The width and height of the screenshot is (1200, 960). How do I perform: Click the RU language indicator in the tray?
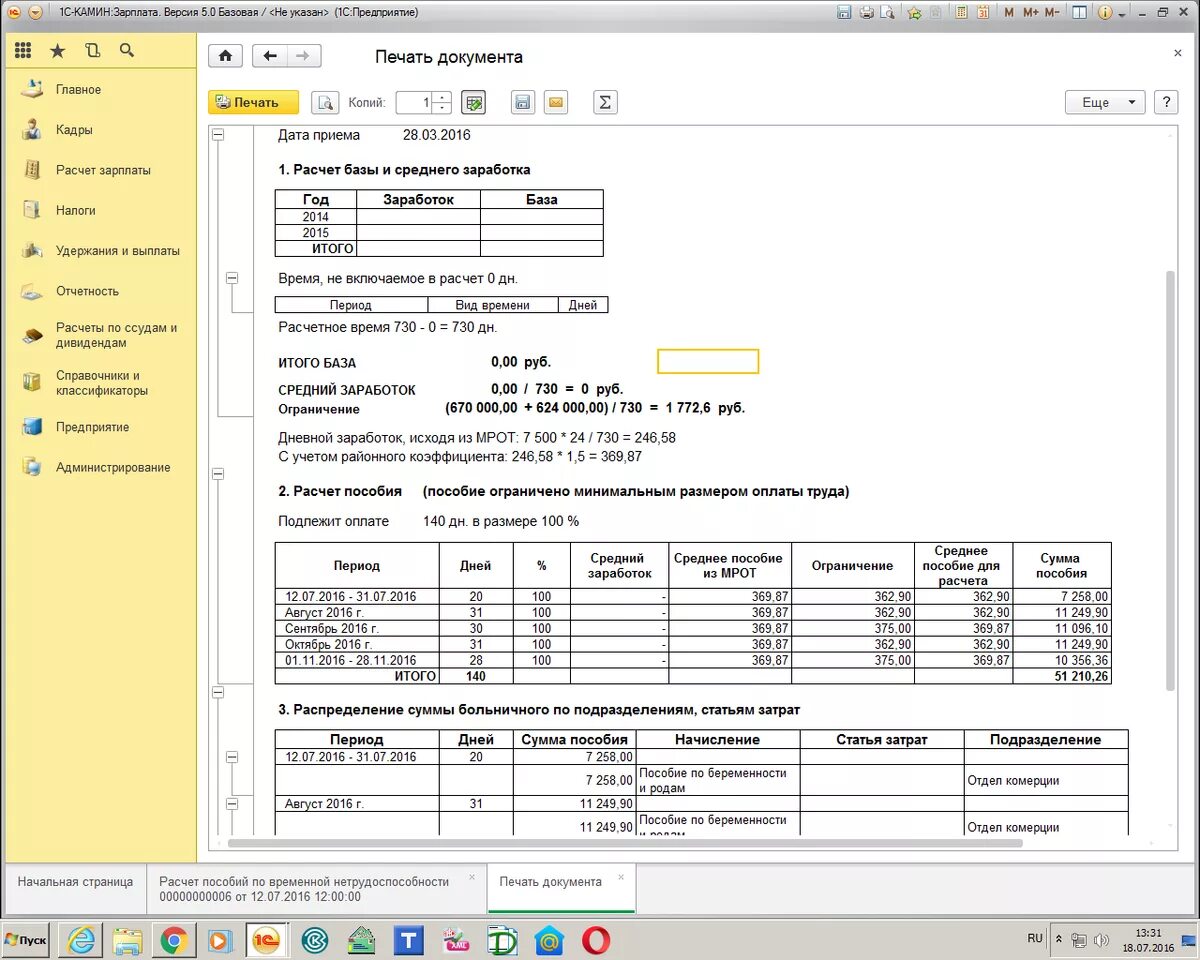[x=1035, y=938]
